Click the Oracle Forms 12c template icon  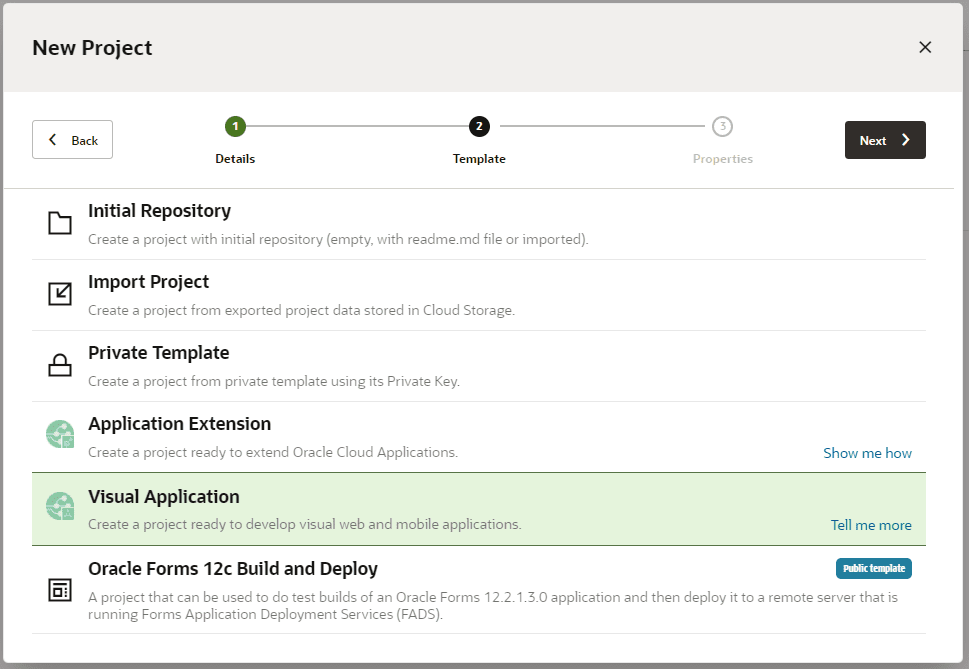click(x=60, y=591)
